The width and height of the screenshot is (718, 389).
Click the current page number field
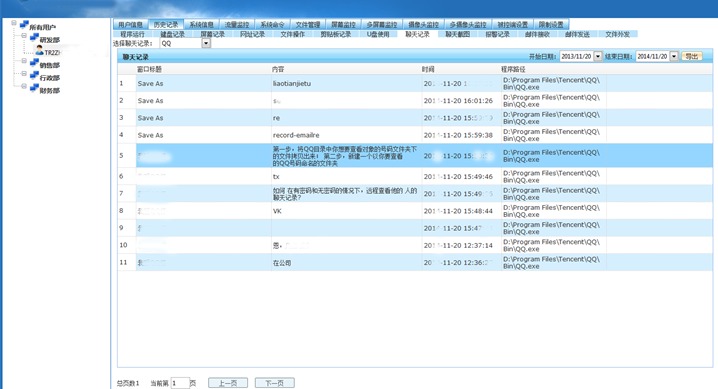point(180,383)
